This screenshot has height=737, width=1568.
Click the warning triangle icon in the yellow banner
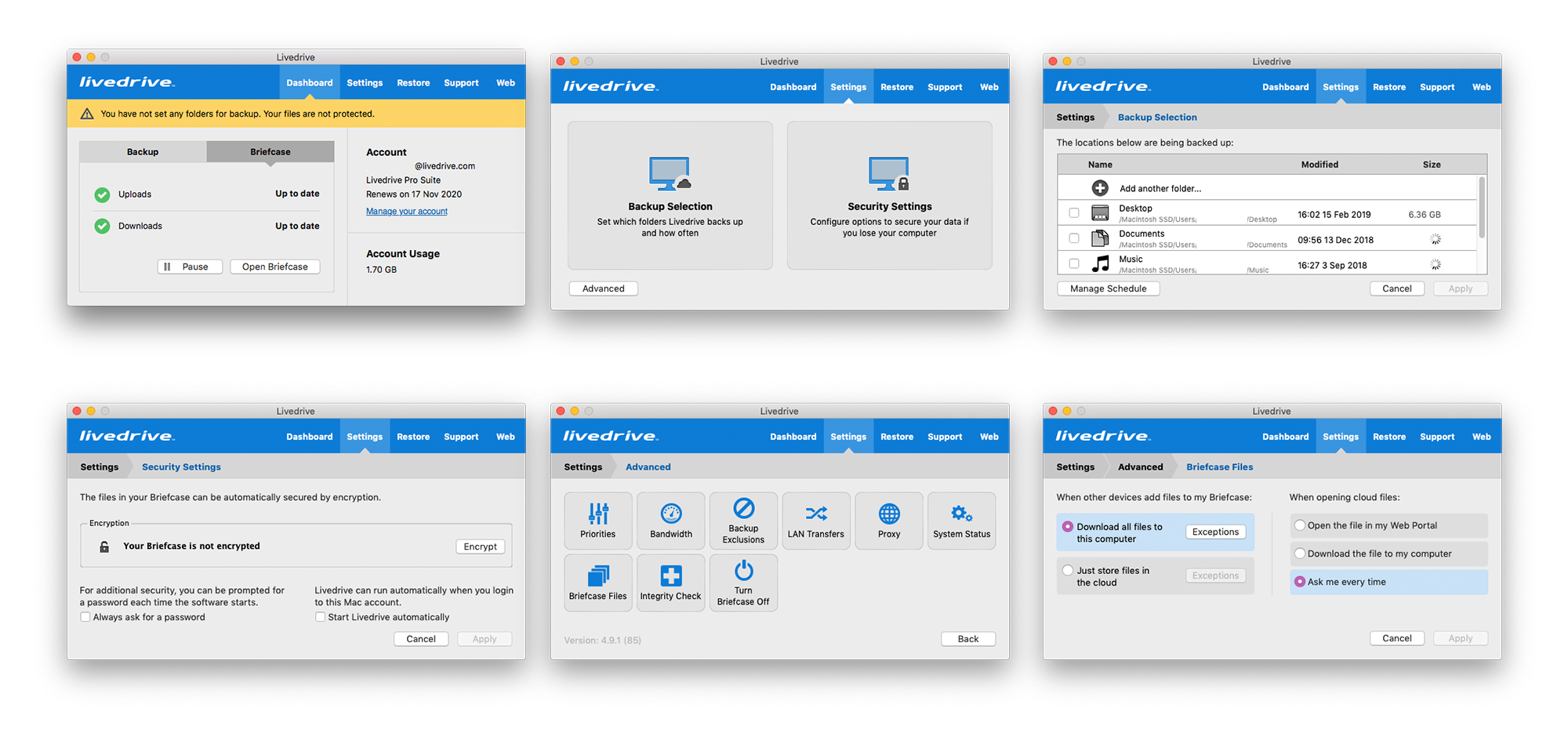[87, 114]
